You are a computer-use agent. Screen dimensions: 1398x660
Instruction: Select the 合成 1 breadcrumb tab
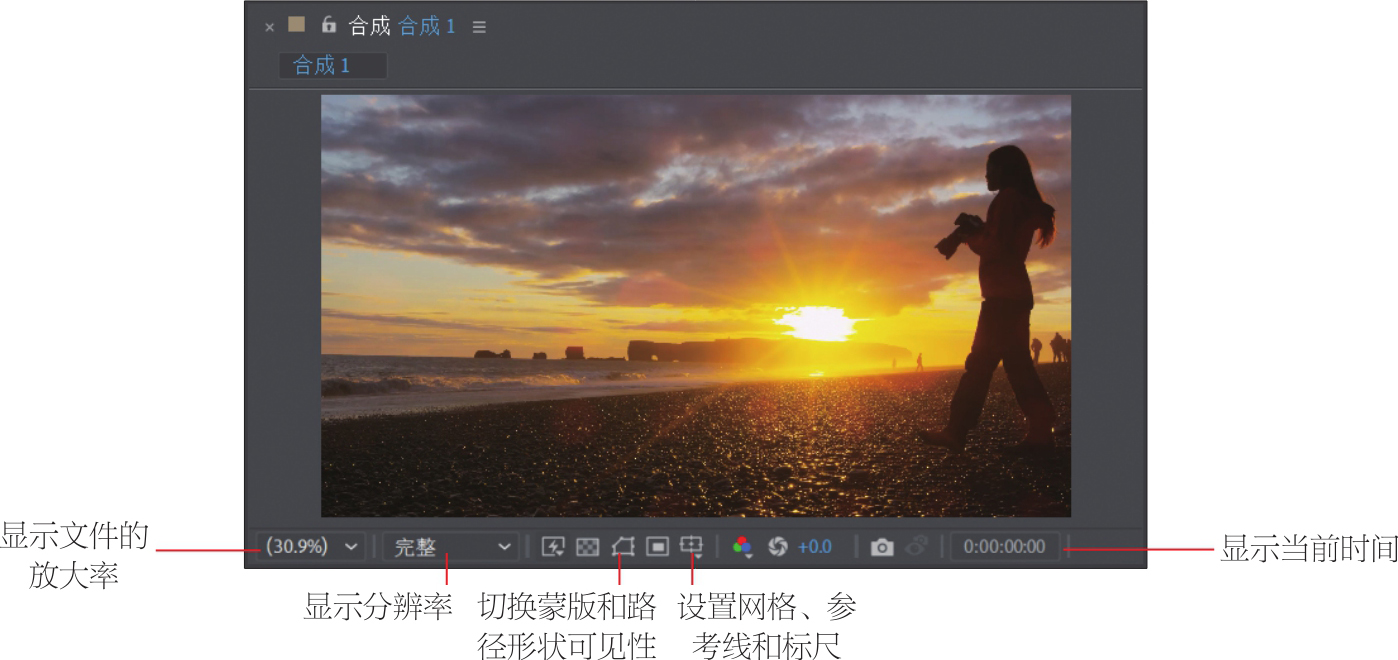tap(322, 66)
